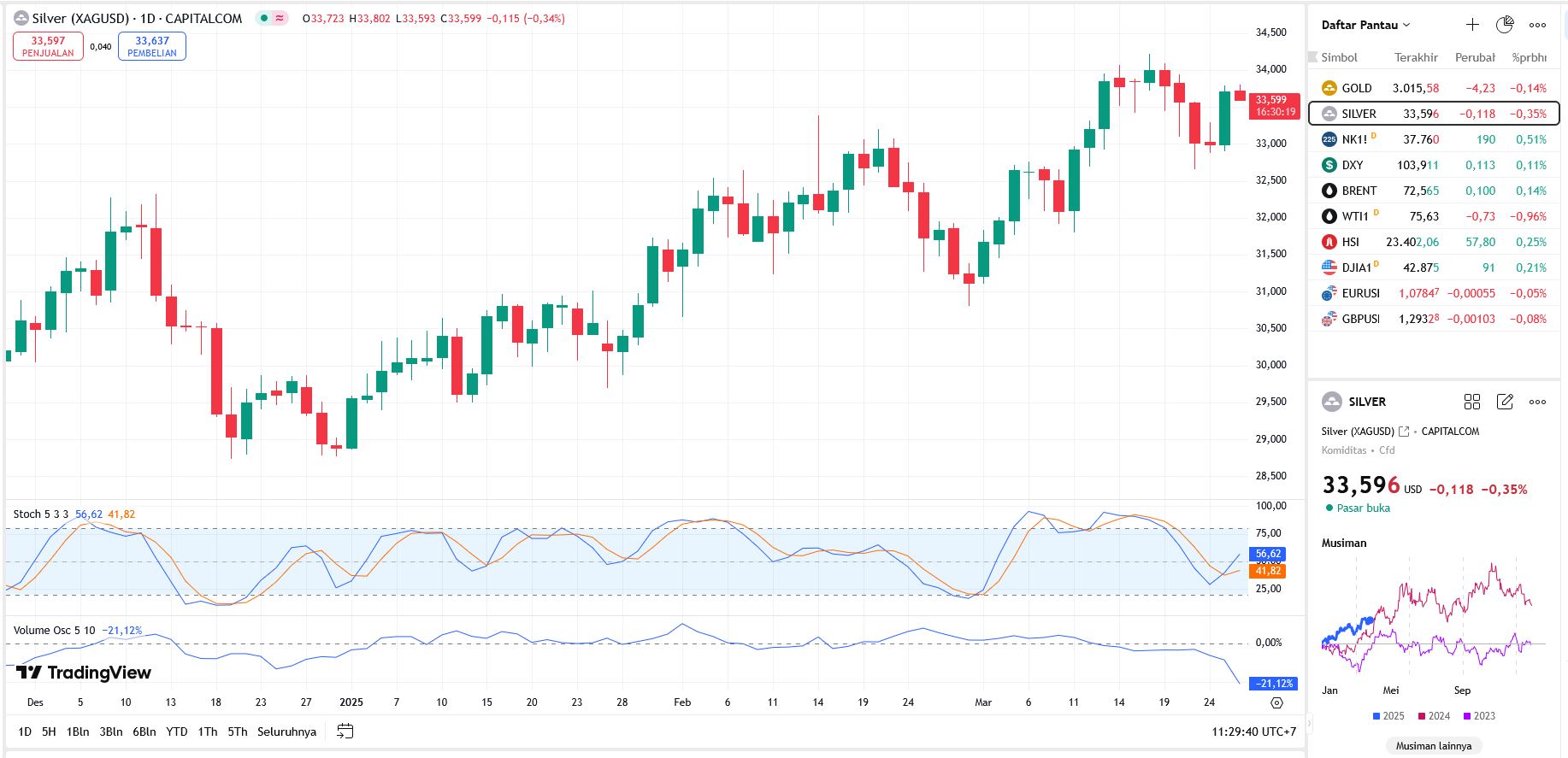The height and width of the screenshot is (758, 1568).
Task: Toggle the 2023 seasonal series legend
Action: (1479, 716)
